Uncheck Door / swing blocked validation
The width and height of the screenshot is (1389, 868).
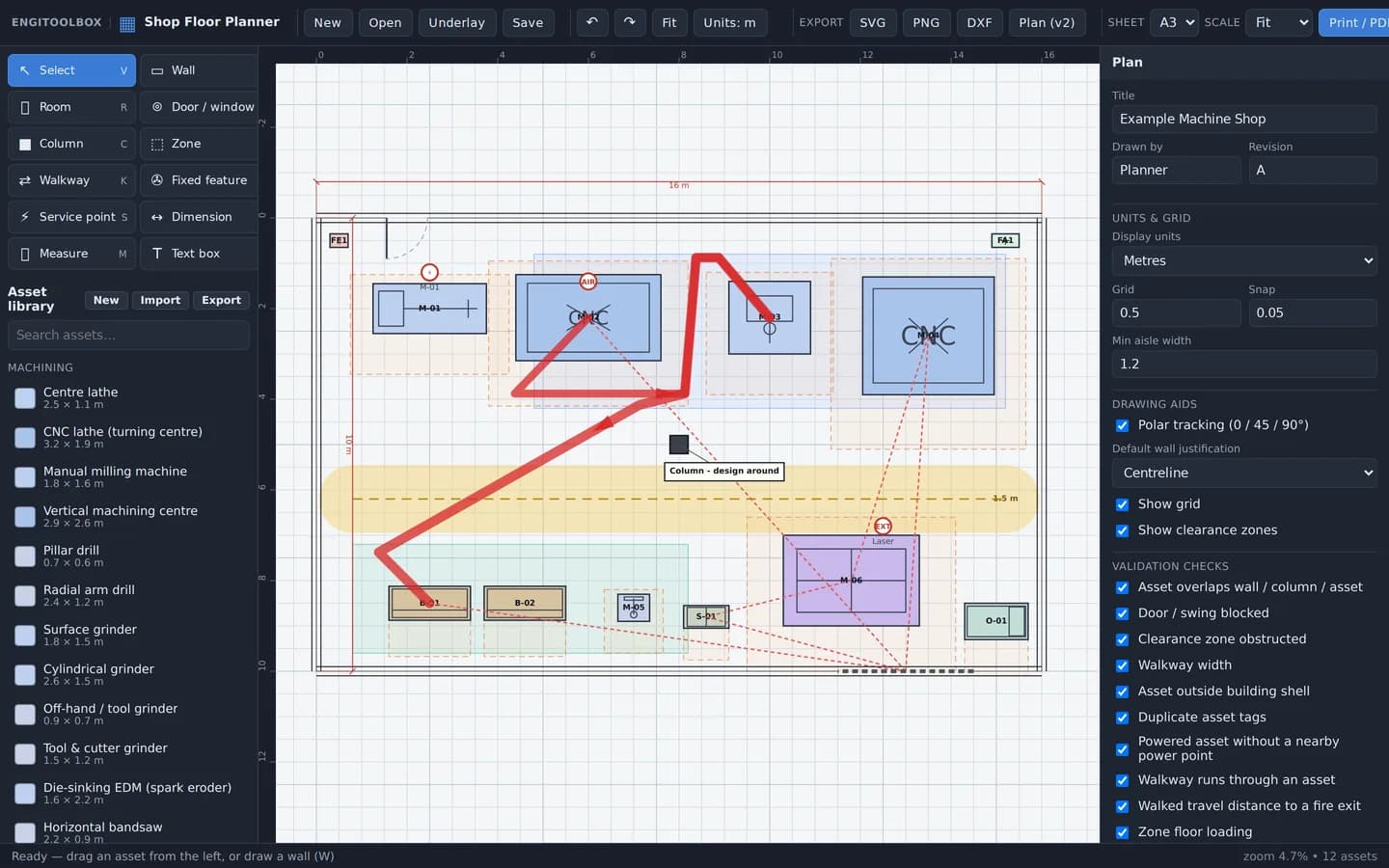tap(1122, 613)
